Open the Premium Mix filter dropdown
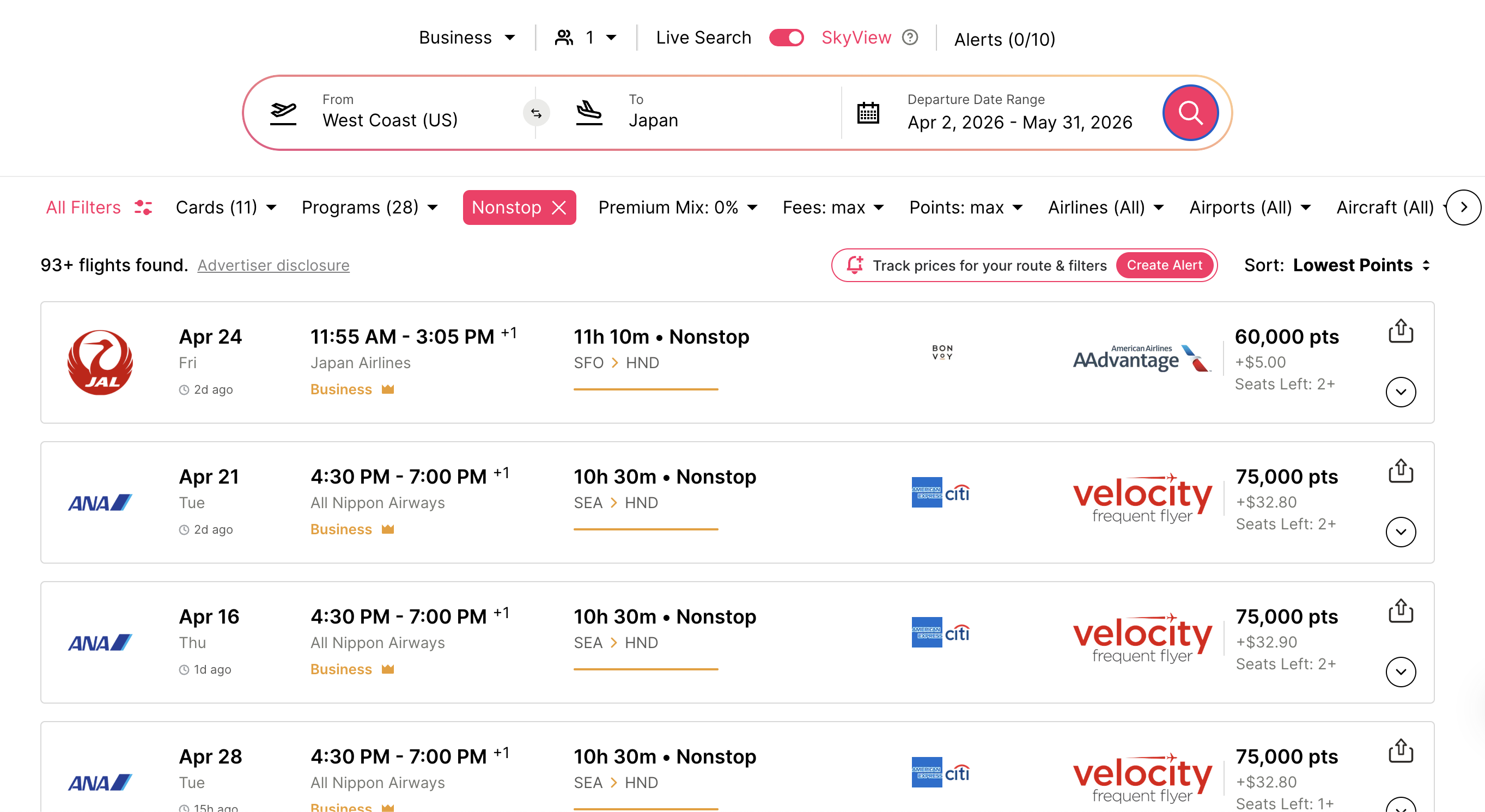 click(x=678, y=207)
